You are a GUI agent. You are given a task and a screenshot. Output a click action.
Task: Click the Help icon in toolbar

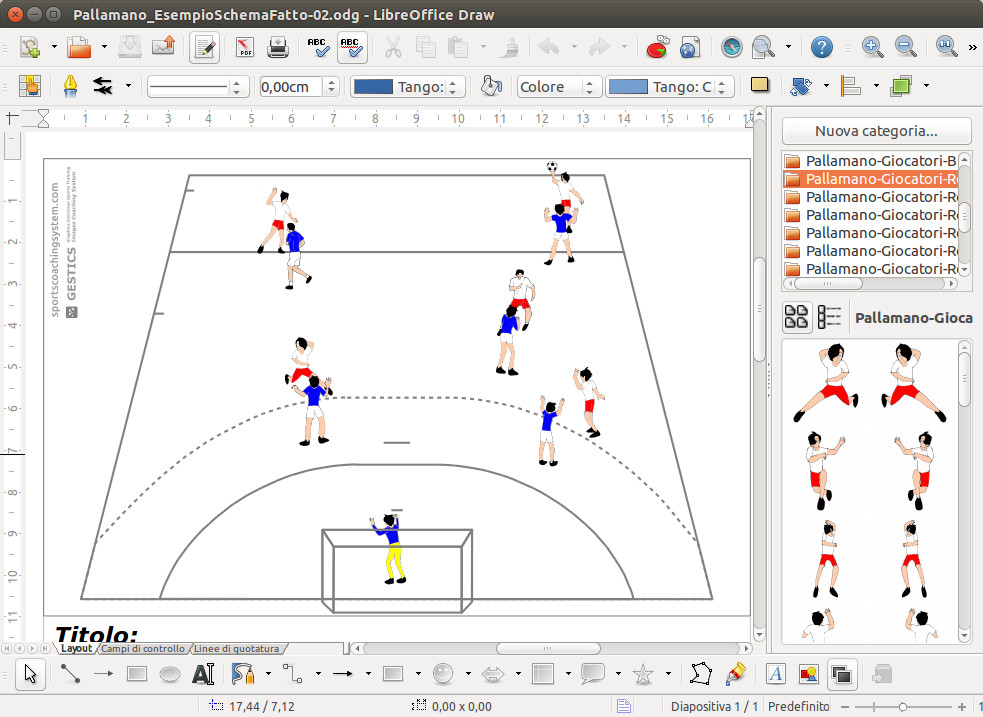point(821,47)
